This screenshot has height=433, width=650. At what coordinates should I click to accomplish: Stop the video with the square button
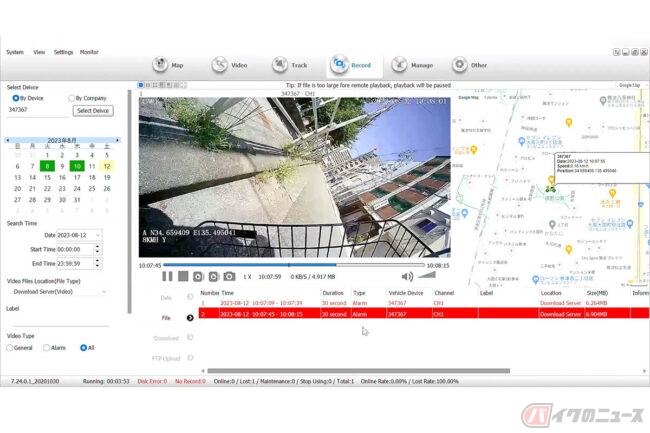pos(183,276)
